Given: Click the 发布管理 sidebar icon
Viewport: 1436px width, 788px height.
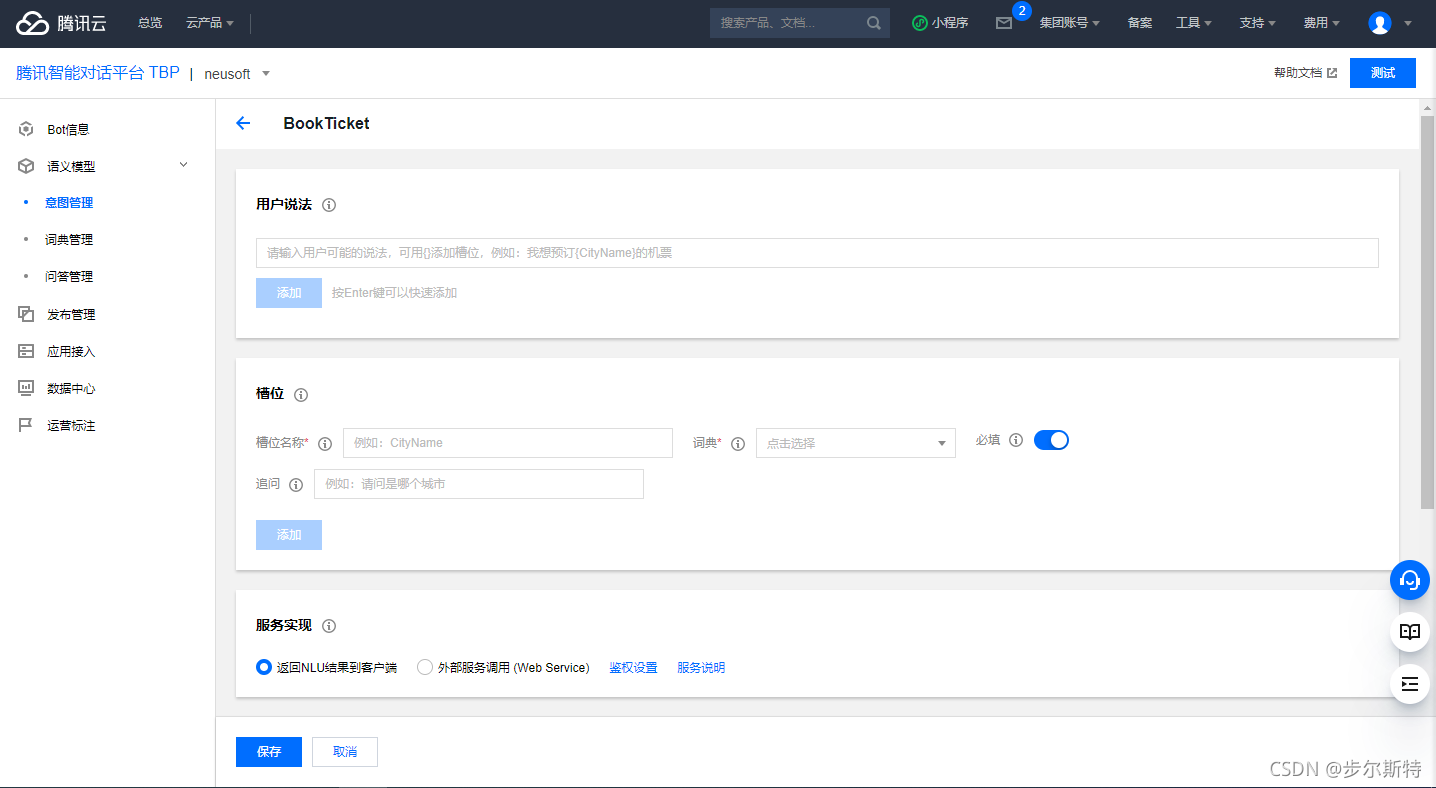Looking at the screenshot, I should (x=26, y=314).
